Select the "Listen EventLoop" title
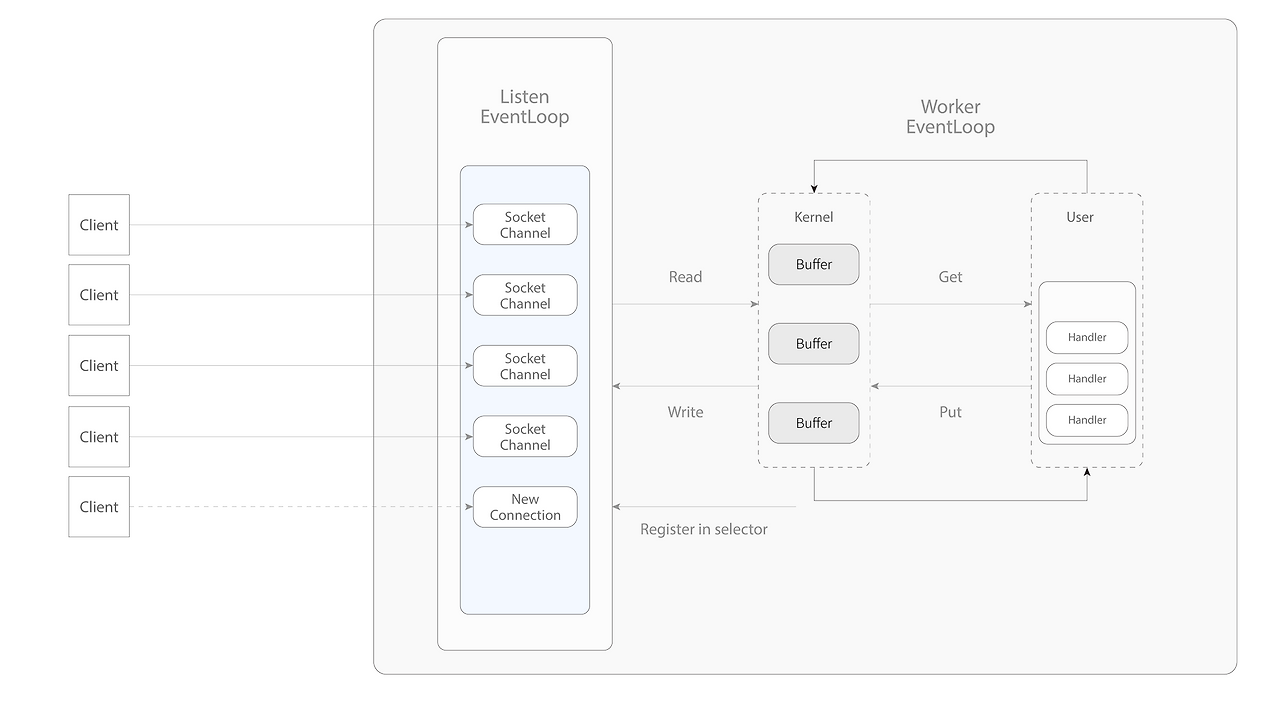The height and width of the screenshot is (720, 1280). pos(525,107)
